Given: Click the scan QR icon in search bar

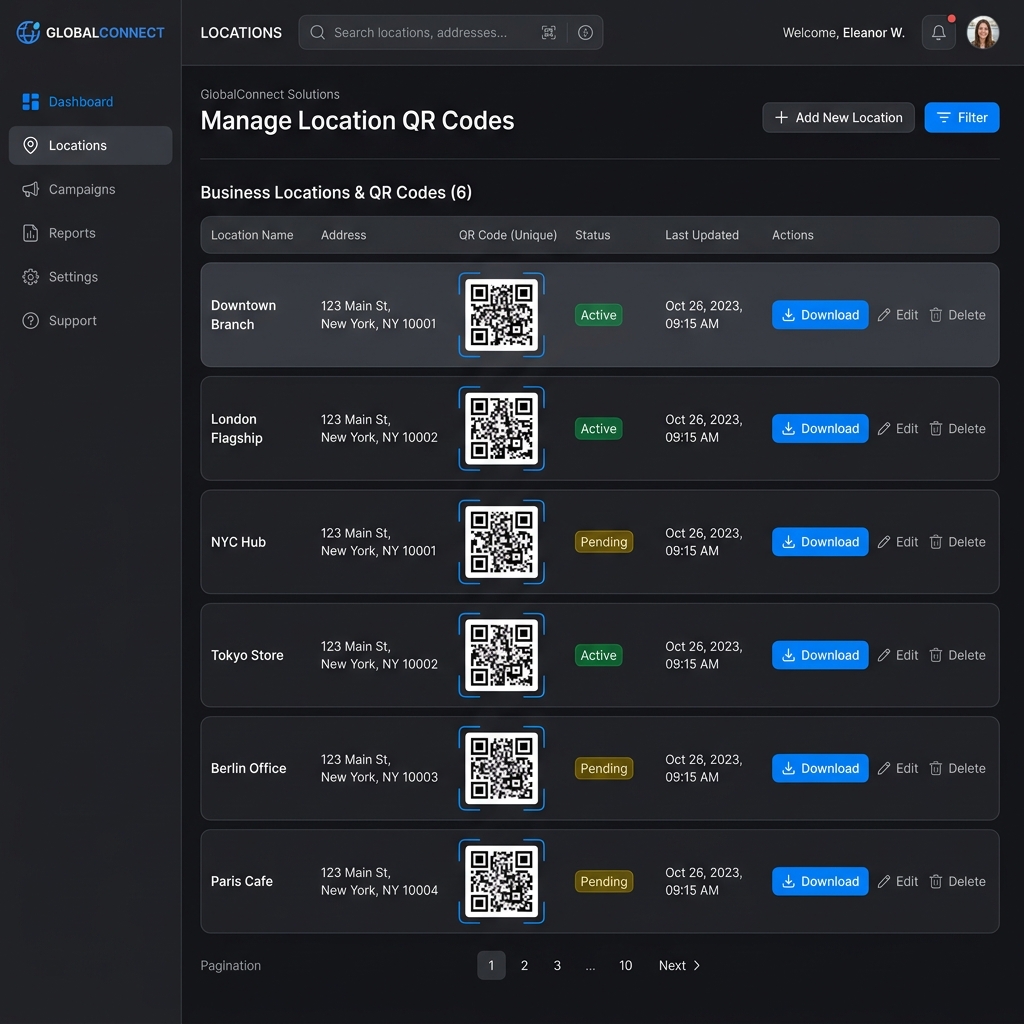Looking at the screenshot, I should 549,33.
